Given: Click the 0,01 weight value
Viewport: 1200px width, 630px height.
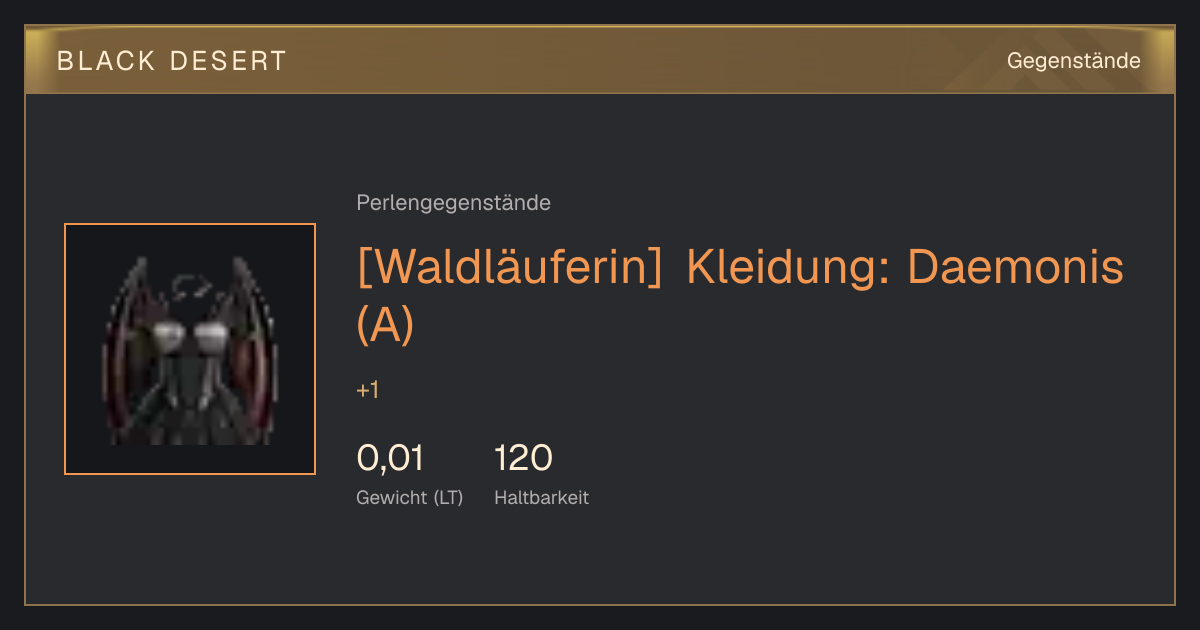Looking at the screenshot, I should click(390, 458).
